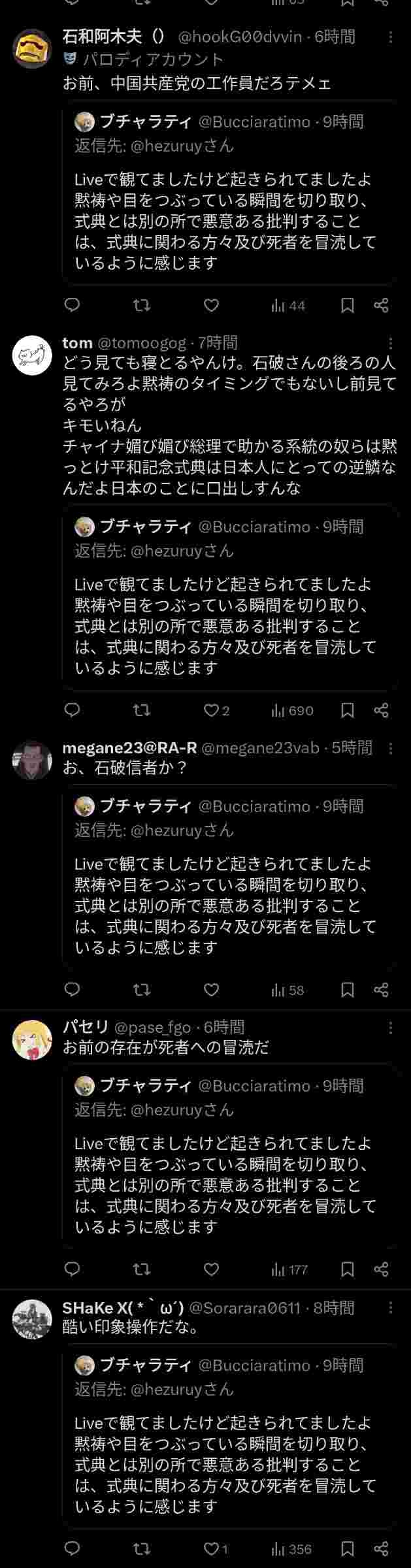Share SHaKe X's post
Image resolution: width=411 pixels, height=1568 pixels.
click(382, 1549)
